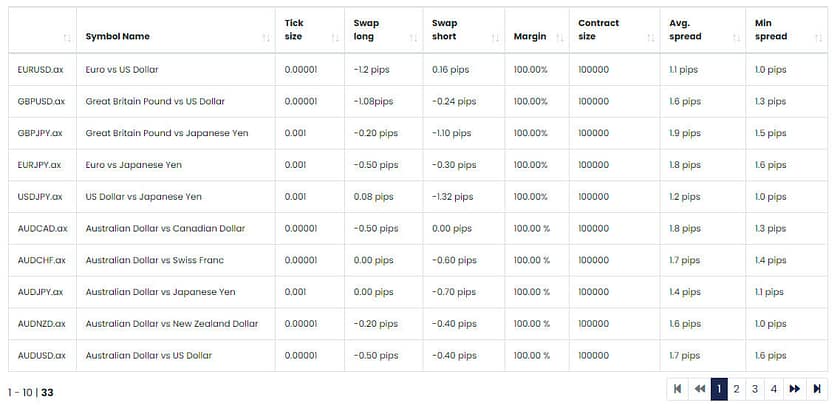
Task: Go to first page of table
Action: click(678, 389)
